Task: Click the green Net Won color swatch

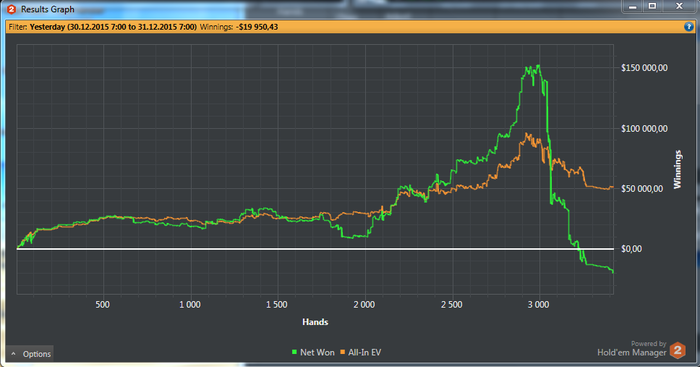Action: 294,352
